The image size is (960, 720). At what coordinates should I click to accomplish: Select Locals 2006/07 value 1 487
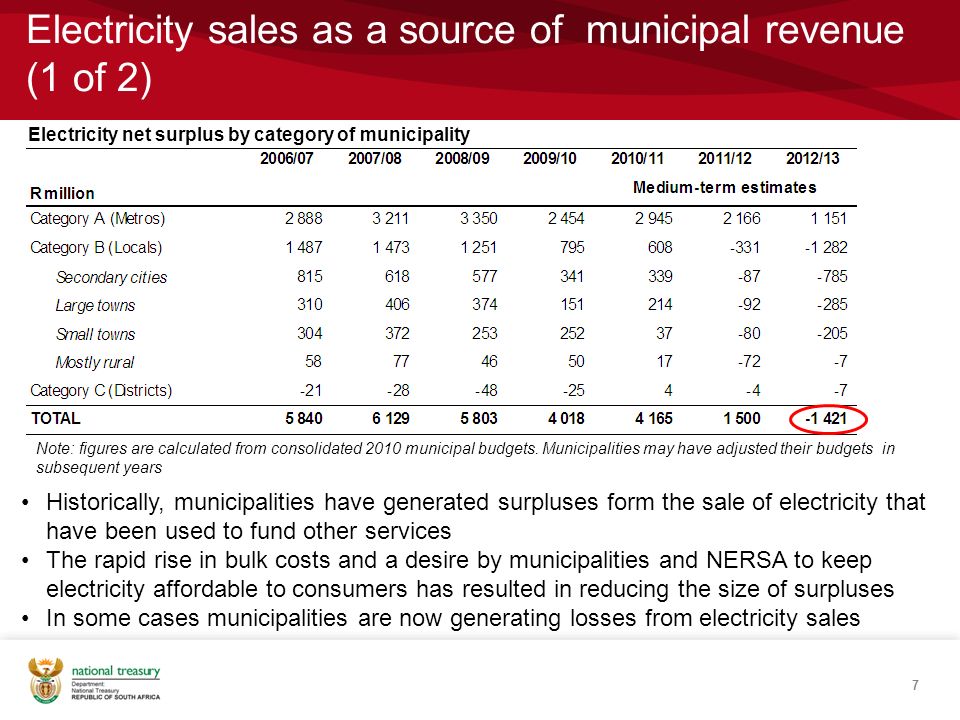304,247
